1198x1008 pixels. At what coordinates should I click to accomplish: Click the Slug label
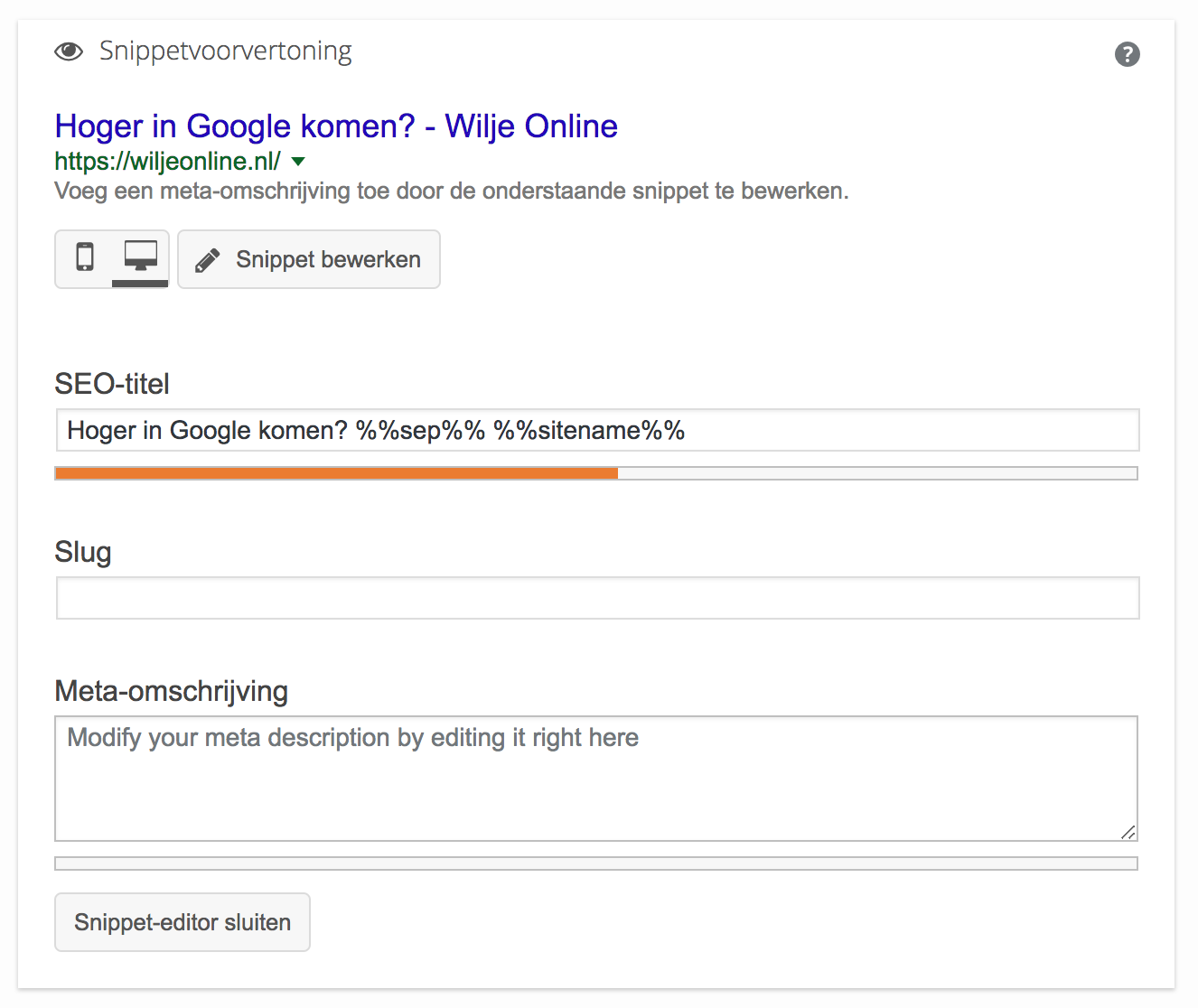[83, 552]
